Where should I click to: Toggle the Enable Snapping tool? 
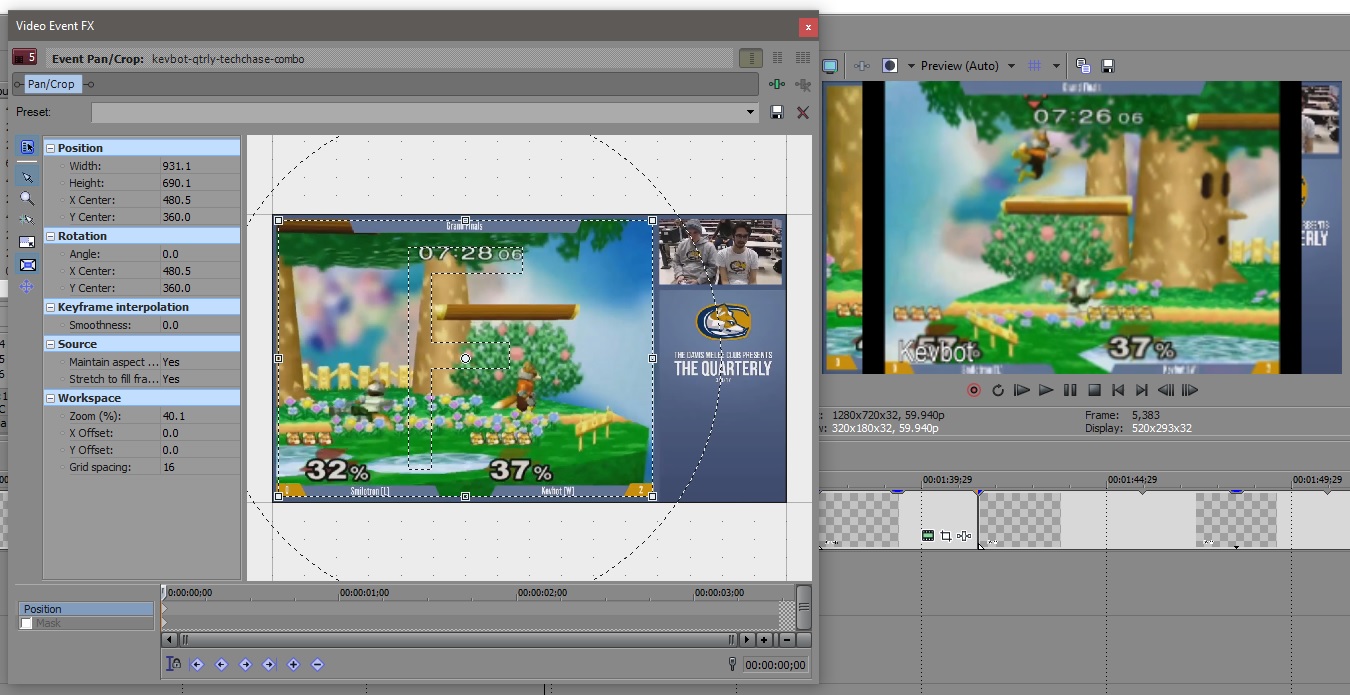click(27, 219)
